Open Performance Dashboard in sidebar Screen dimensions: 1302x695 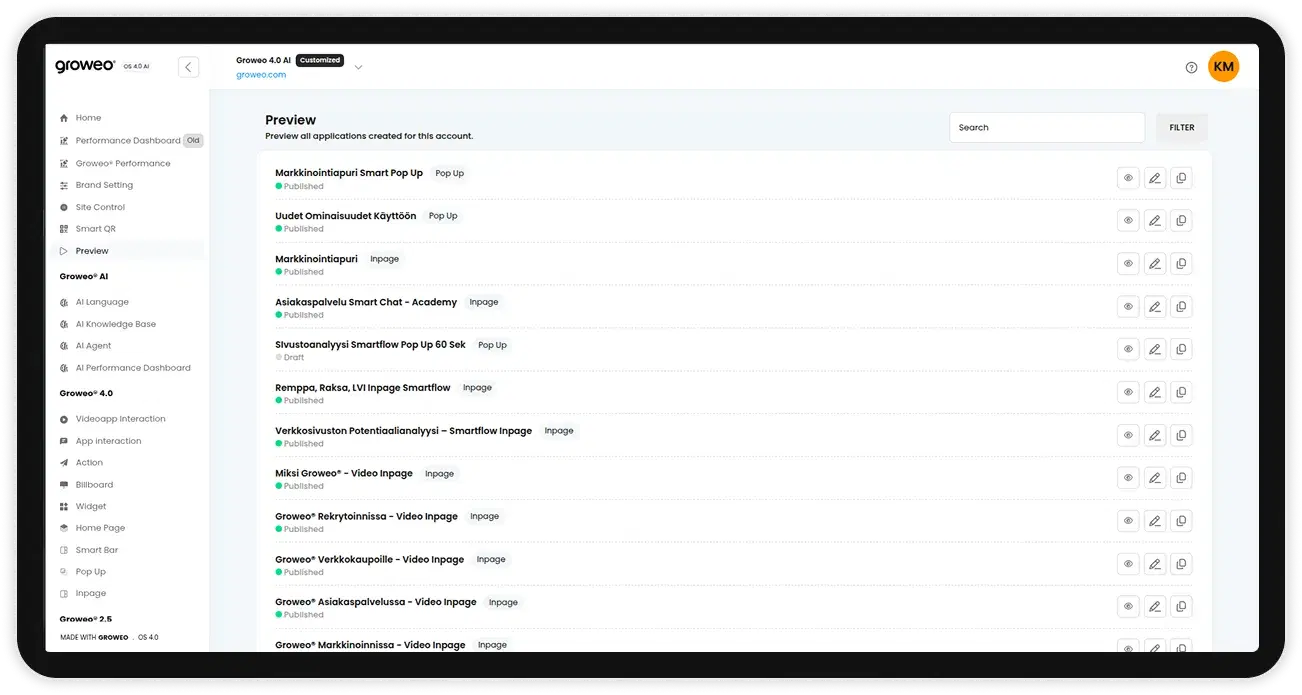coord(130,141)
